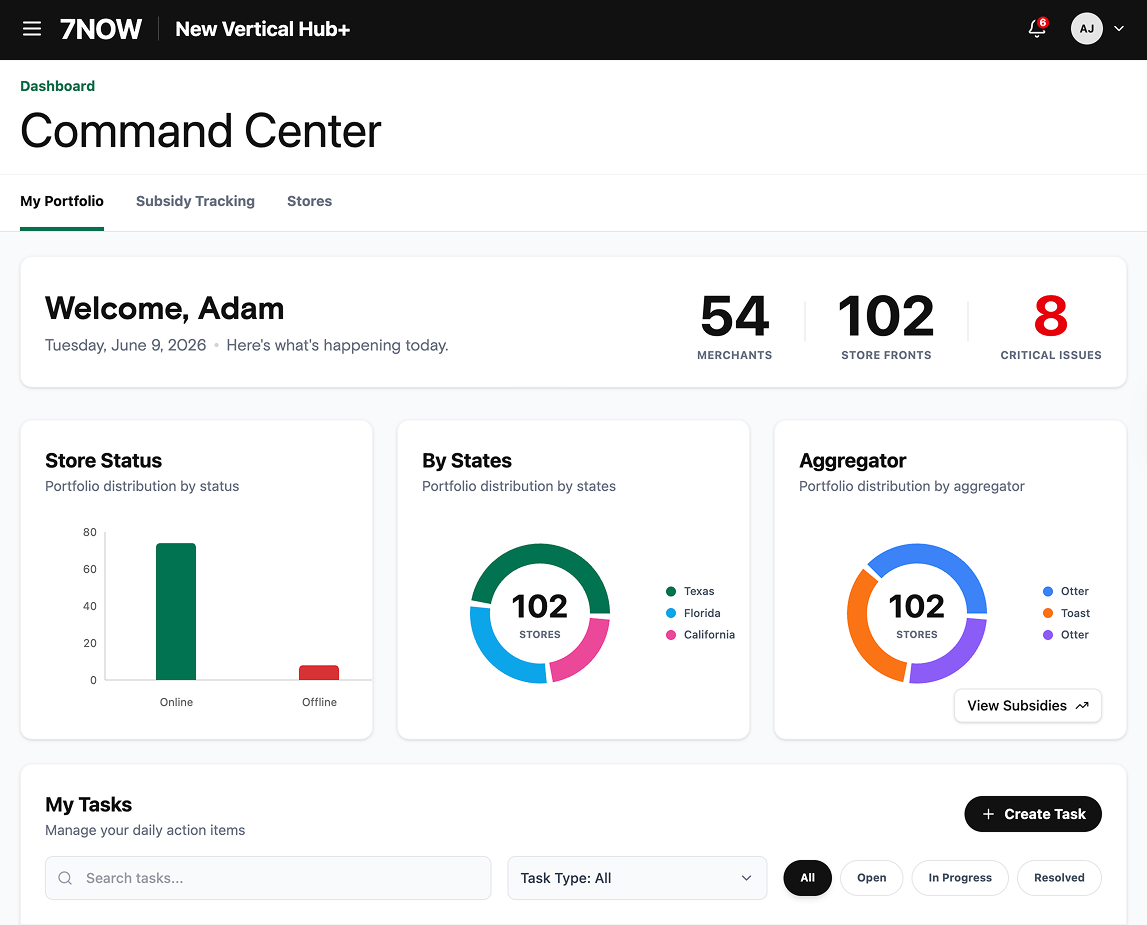Screen dimensions: 1147x925
Task: Click the Dashboard breadcrumb link
Action: 57,86
